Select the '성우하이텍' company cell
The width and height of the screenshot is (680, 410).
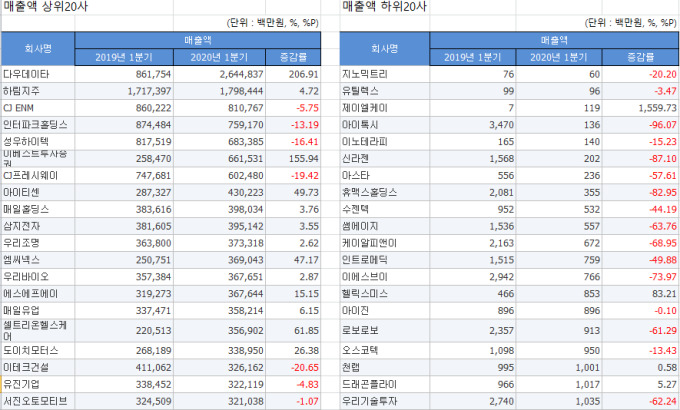(38, 142)
